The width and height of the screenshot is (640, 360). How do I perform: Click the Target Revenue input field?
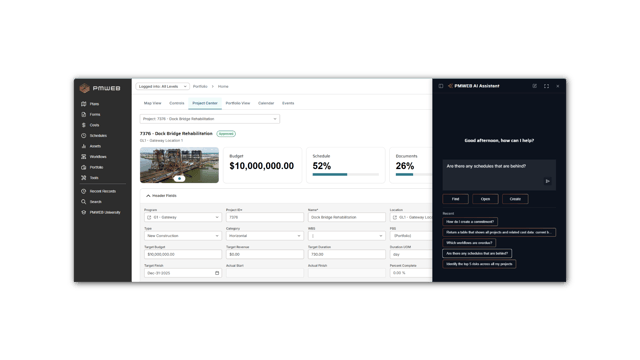coord(264,254)
